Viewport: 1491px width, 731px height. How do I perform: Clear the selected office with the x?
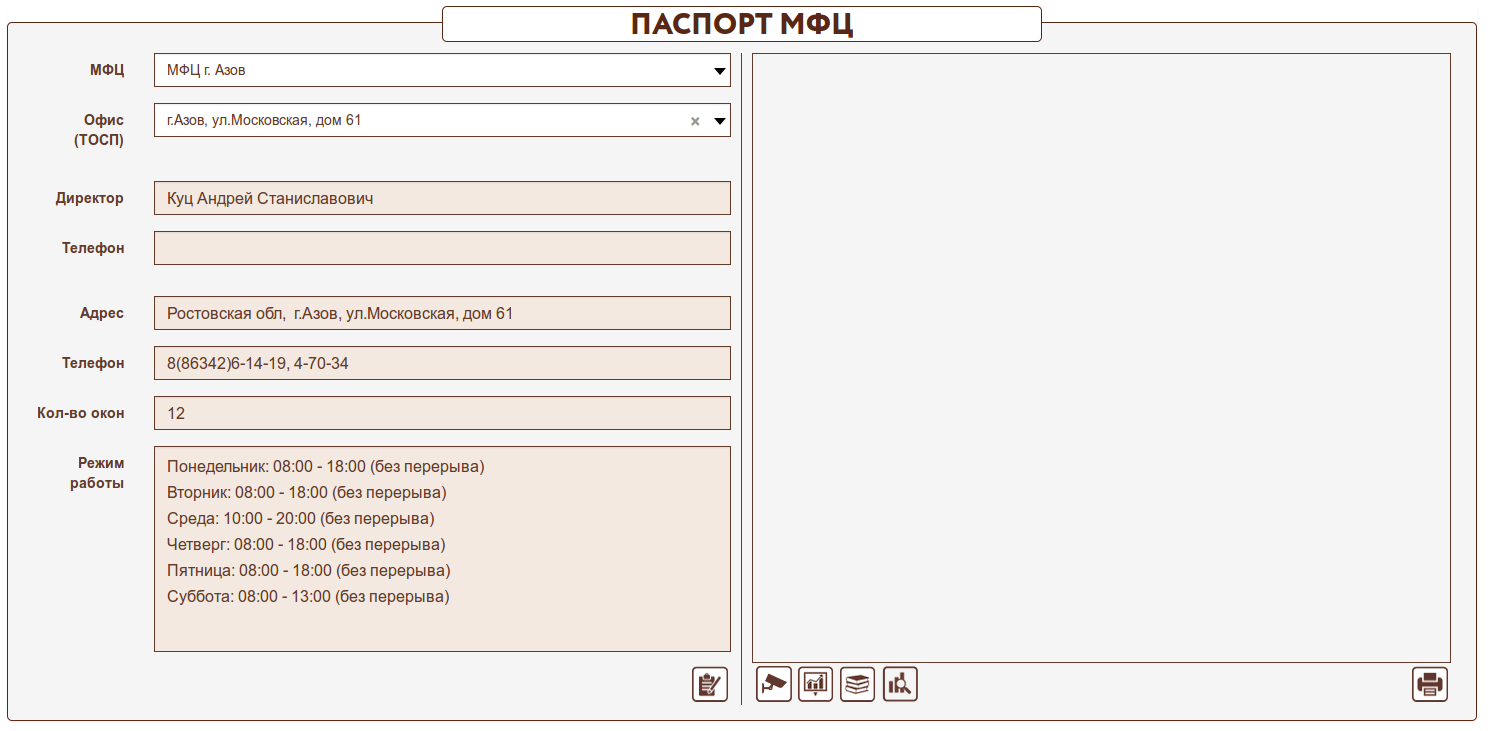click(695, 121)
